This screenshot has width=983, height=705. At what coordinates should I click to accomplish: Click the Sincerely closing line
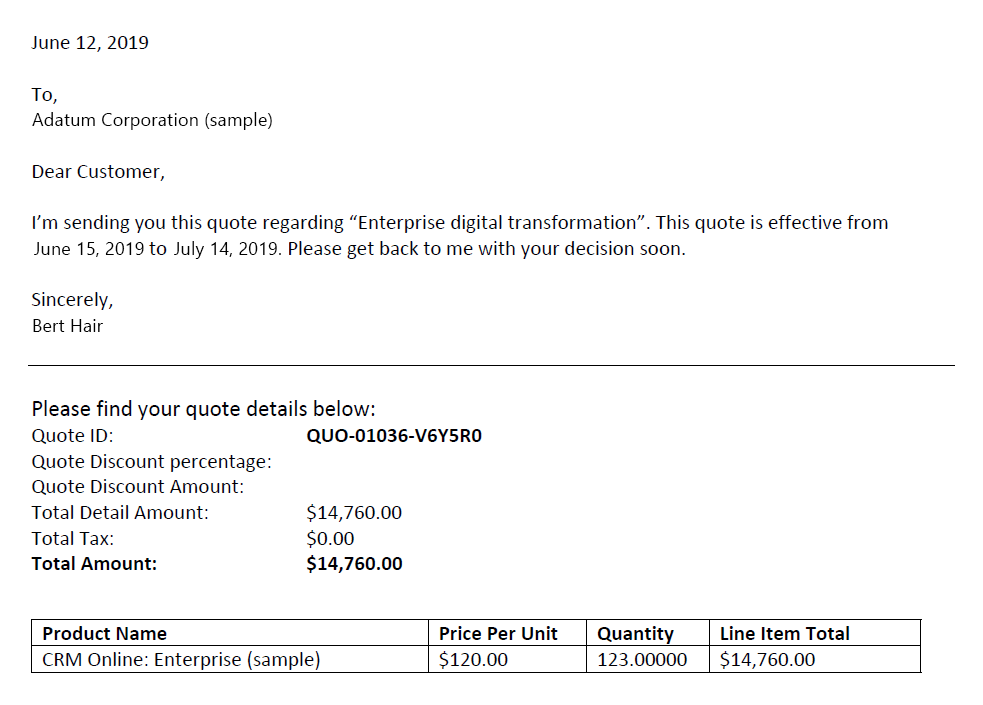point(72,300)
